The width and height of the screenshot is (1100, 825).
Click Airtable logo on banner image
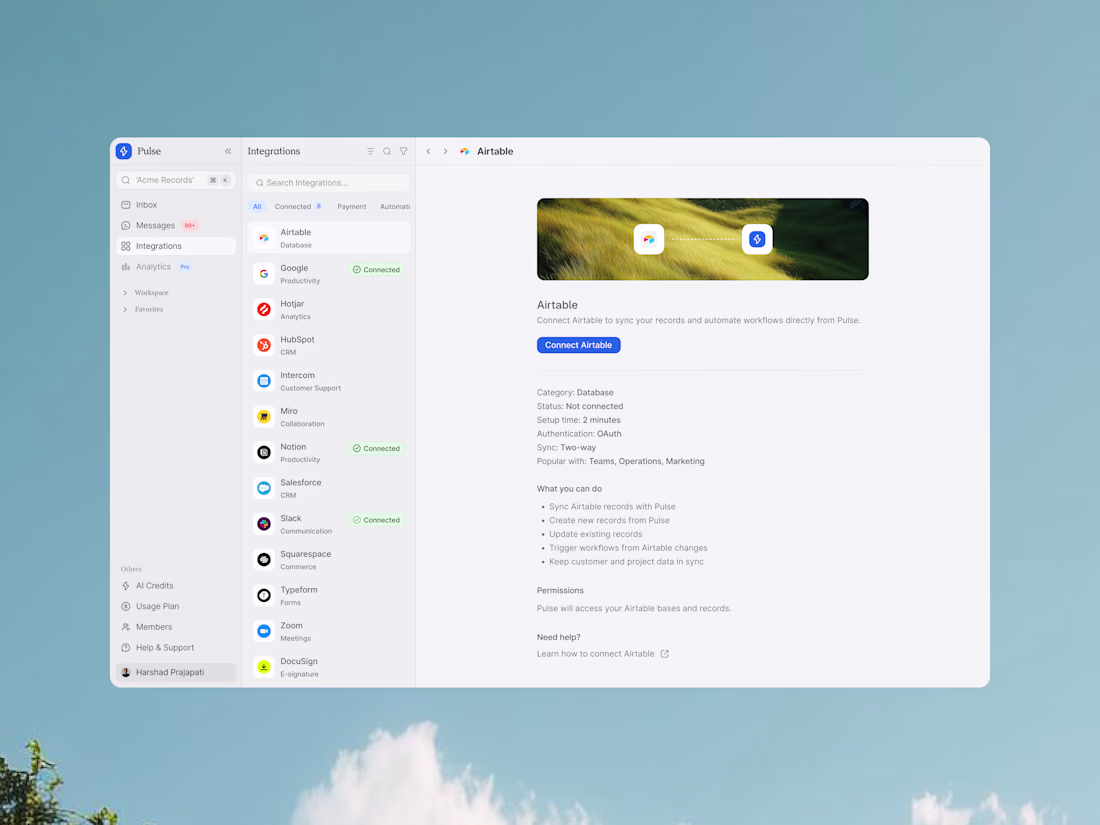tap(649, 239)
